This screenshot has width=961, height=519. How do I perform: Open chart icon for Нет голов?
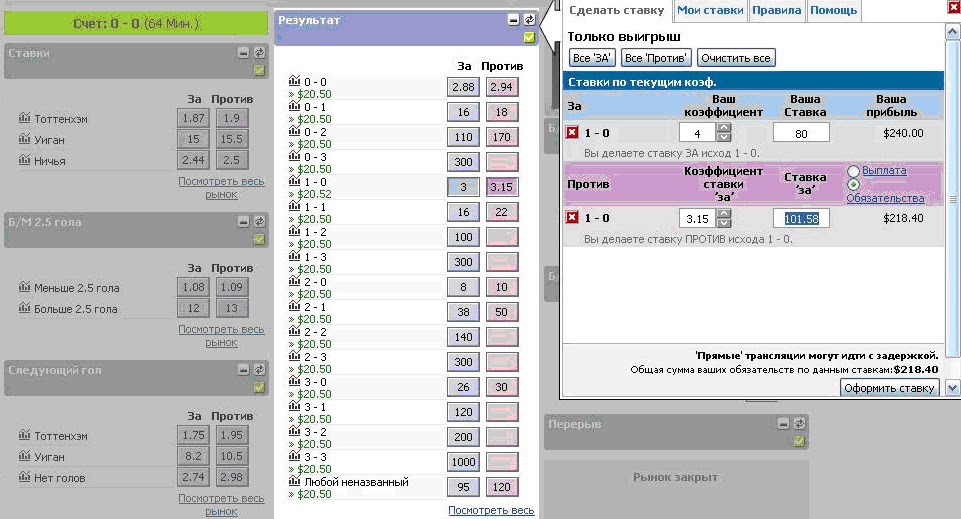click(25, 477)
